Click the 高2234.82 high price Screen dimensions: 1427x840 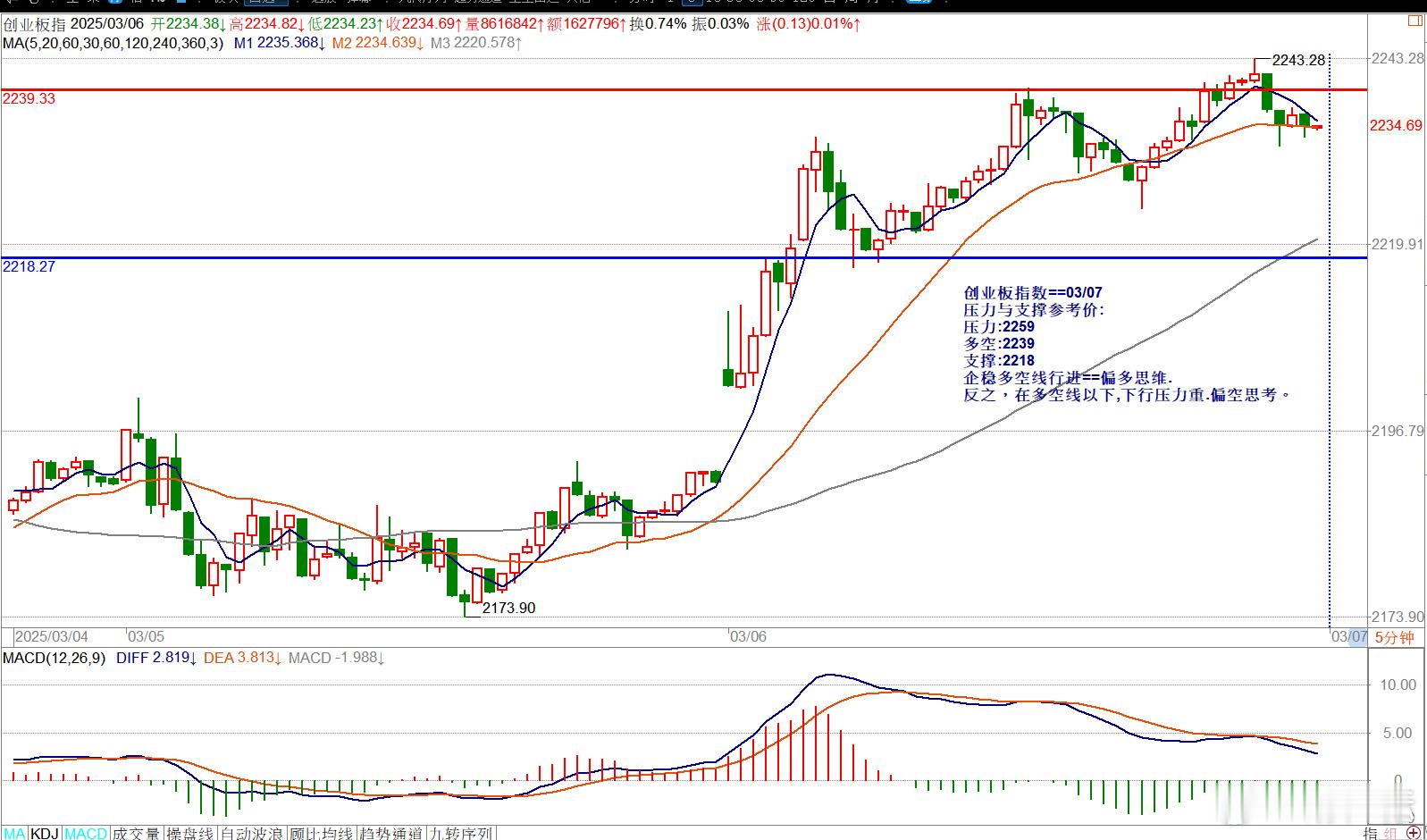[267, 24]
